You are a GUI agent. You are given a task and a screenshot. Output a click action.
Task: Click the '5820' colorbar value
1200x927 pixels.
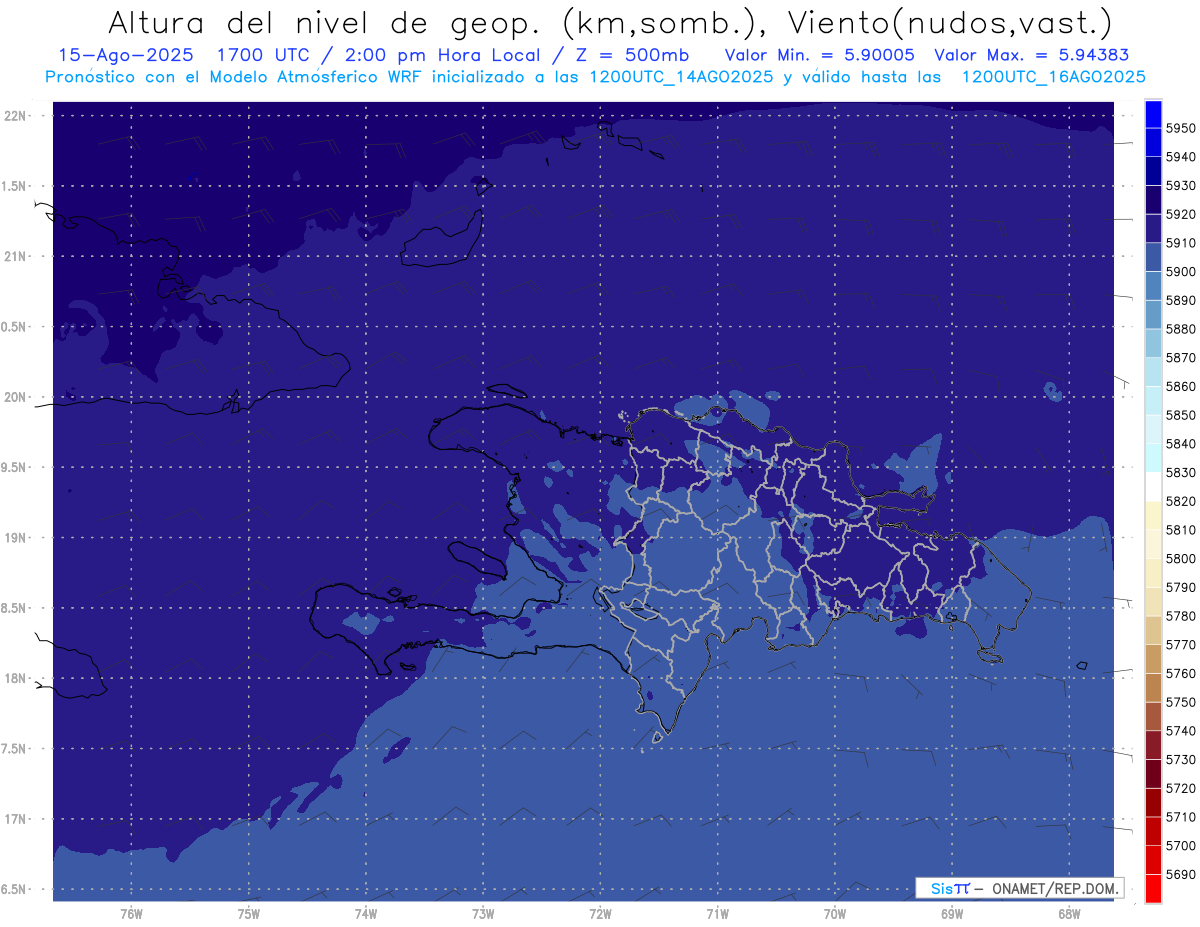1180,501
